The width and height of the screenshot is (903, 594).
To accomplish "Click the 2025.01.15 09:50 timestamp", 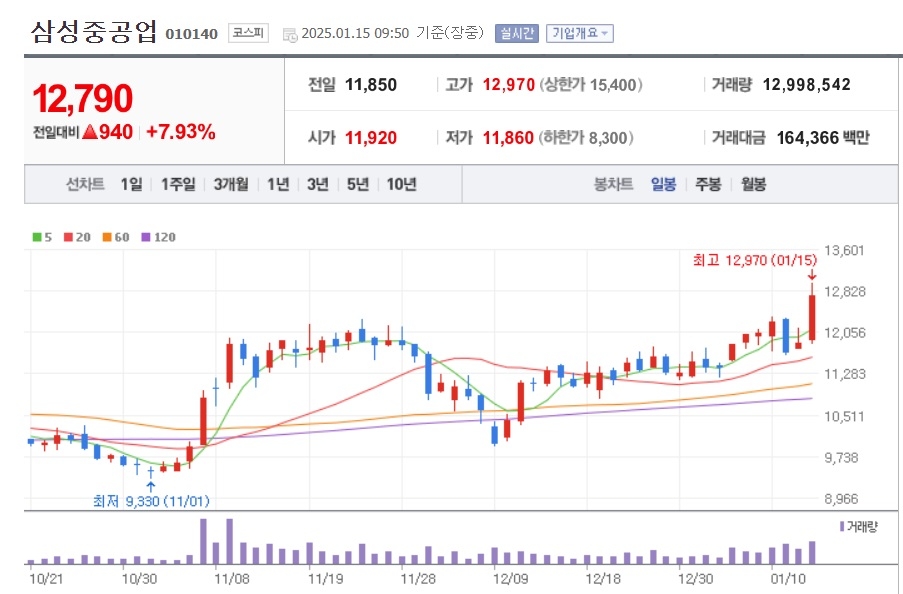I will pyautogui.click(x=355, y=33).
